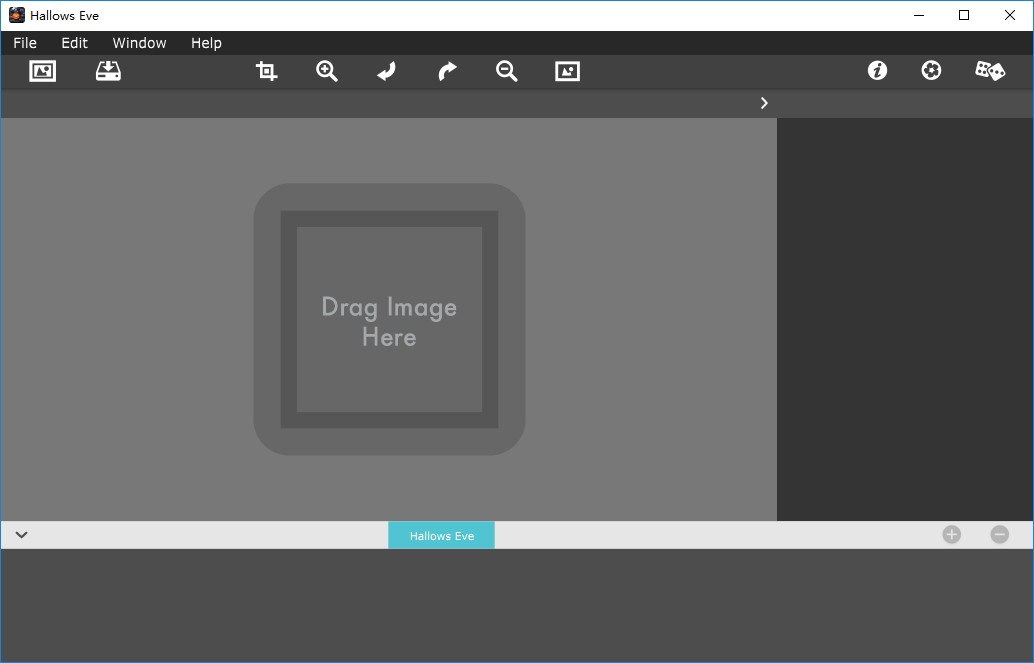The width and height of the screenshot is (1034, 663).
Task: Click the redo arrow icon
Action: (x=447, y=71)
